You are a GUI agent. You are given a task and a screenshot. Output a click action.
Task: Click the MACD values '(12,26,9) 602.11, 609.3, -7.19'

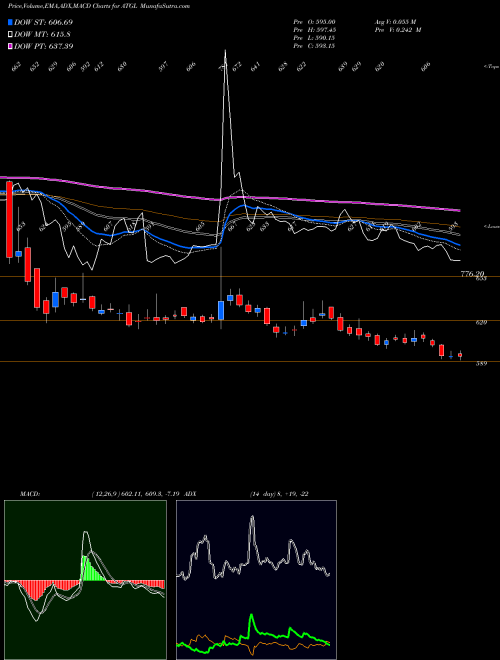pos(135,494)
